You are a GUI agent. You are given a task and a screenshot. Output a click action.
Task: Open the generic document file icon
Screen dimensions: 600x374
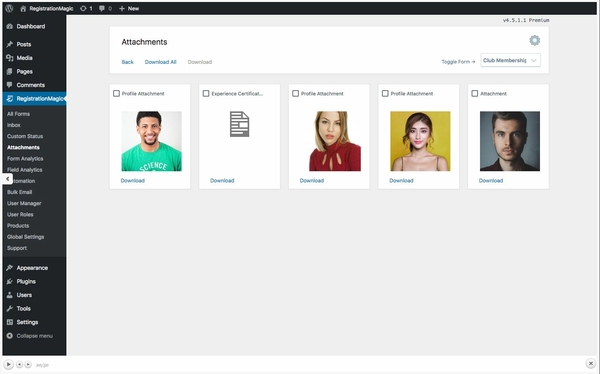click(x=239, y=124)
